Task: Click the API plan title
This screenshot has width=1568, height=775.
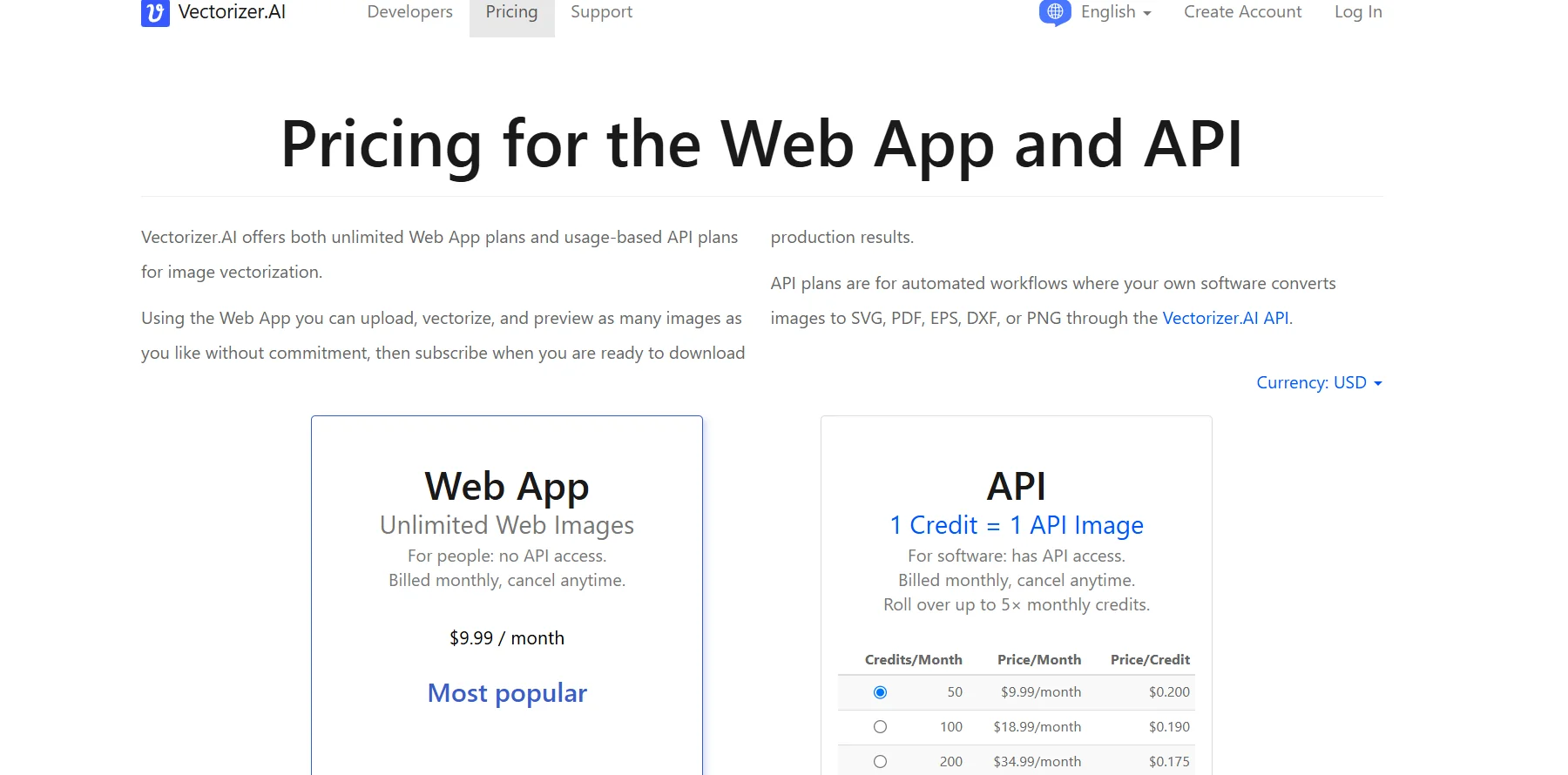Action: 1017,486
